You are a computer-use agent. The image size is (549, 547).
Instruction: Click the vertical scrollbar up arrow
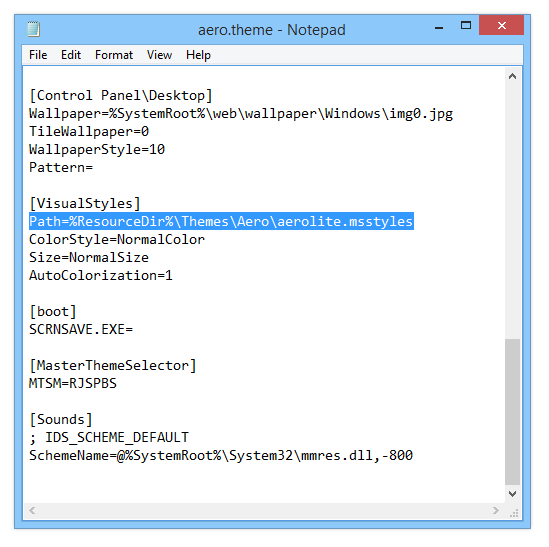[512, 76]
